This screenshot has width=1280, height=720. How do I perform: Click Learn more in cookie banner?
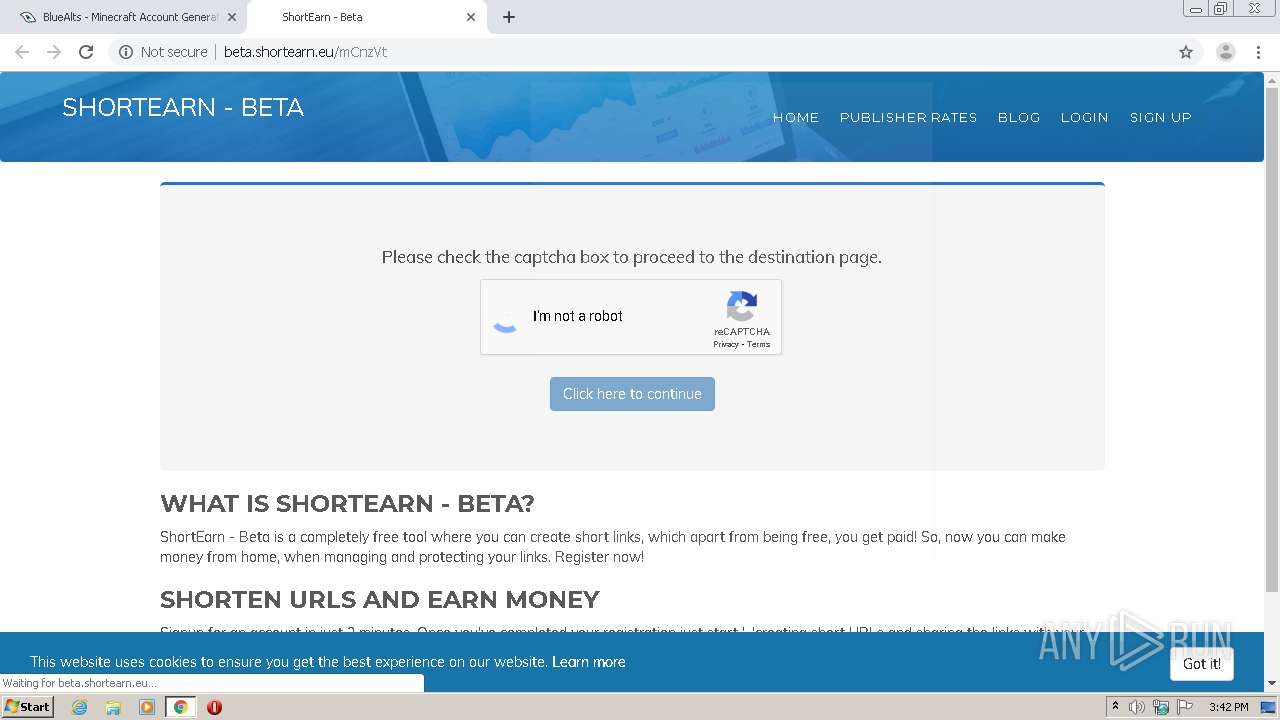588,662
